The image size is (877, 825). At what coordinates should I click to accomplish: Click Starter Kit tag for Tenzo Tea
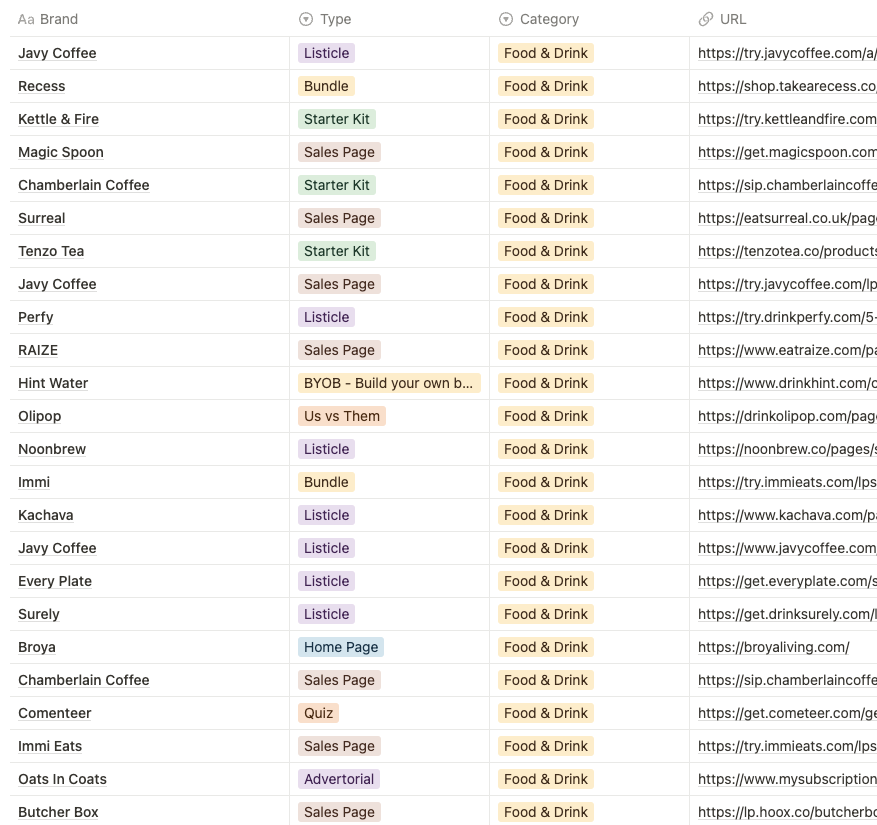(337, 251)
